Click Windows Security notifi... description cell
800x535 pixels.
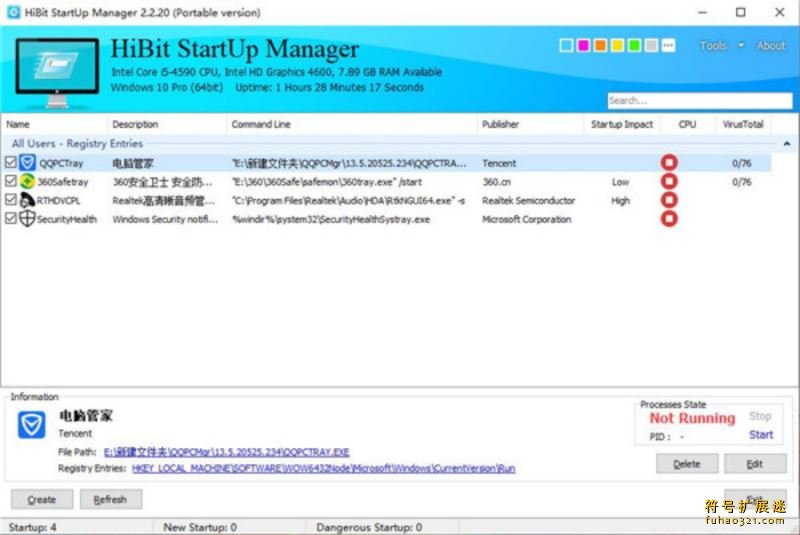165,219
